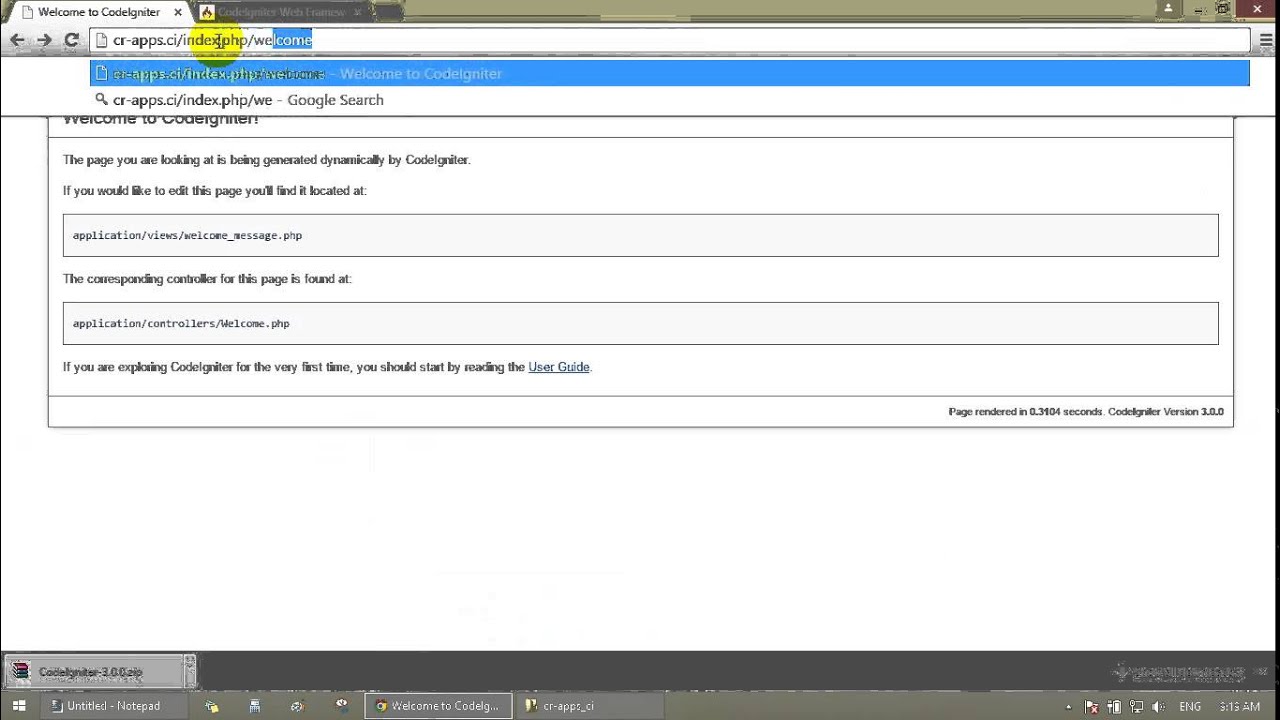
Task: Click the ENG language indicator
Action: click(1190, 707)
